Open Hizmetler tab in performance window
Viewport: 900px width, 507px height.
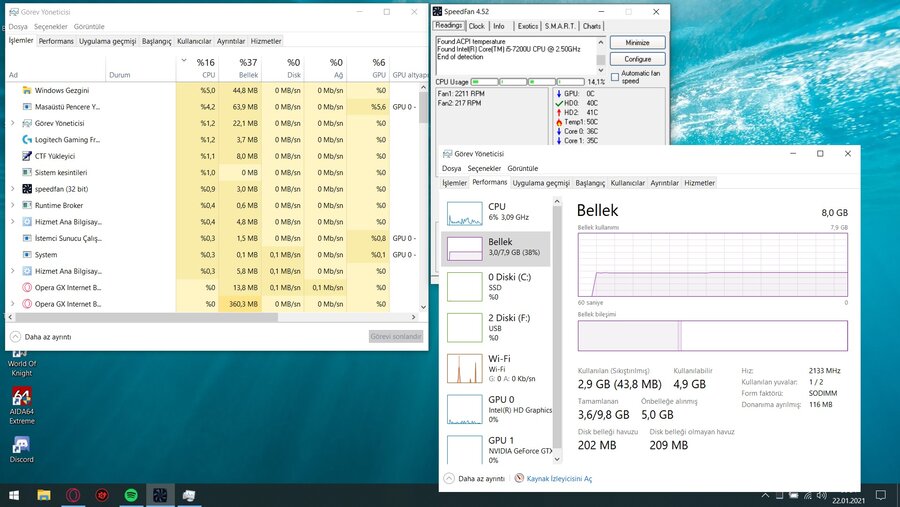tap(699, 183)
